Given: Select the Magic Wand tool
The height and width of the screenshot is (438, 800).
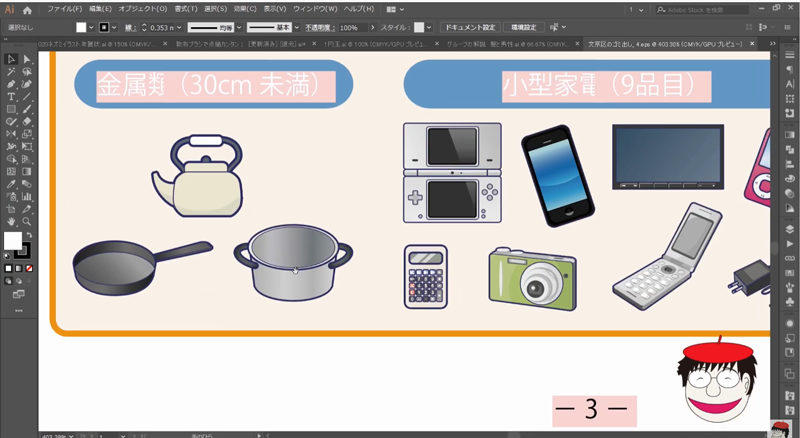Looking at the screenshot, I should pos(11,72).
